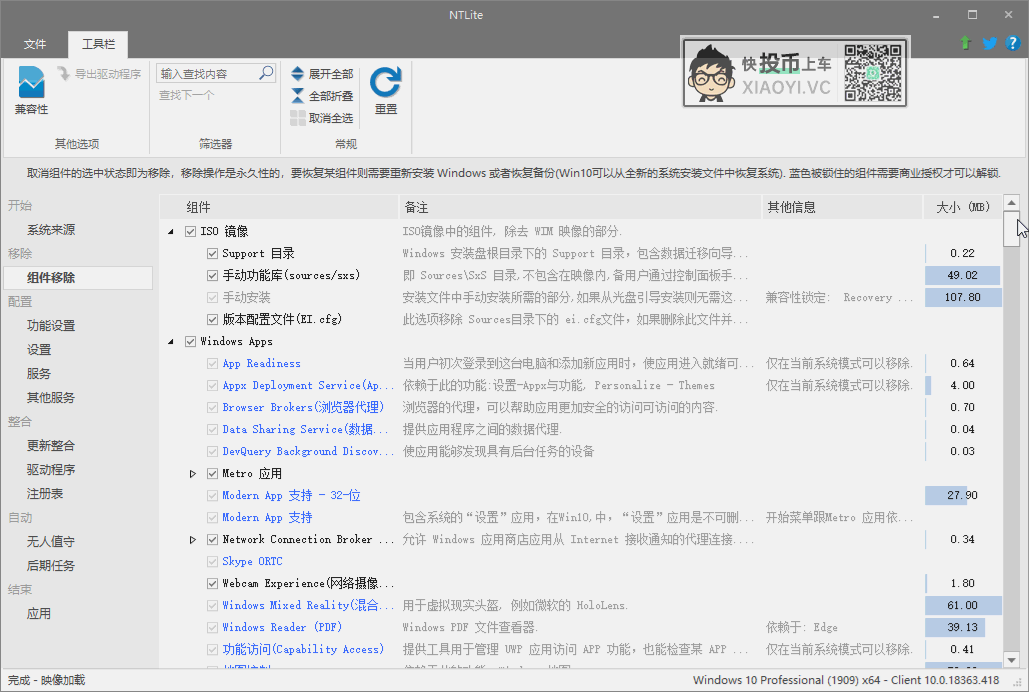Viewport: 1029px width, 692px height.
Task: Click 展开全部 expand all icon
Action: pos(298,74)
